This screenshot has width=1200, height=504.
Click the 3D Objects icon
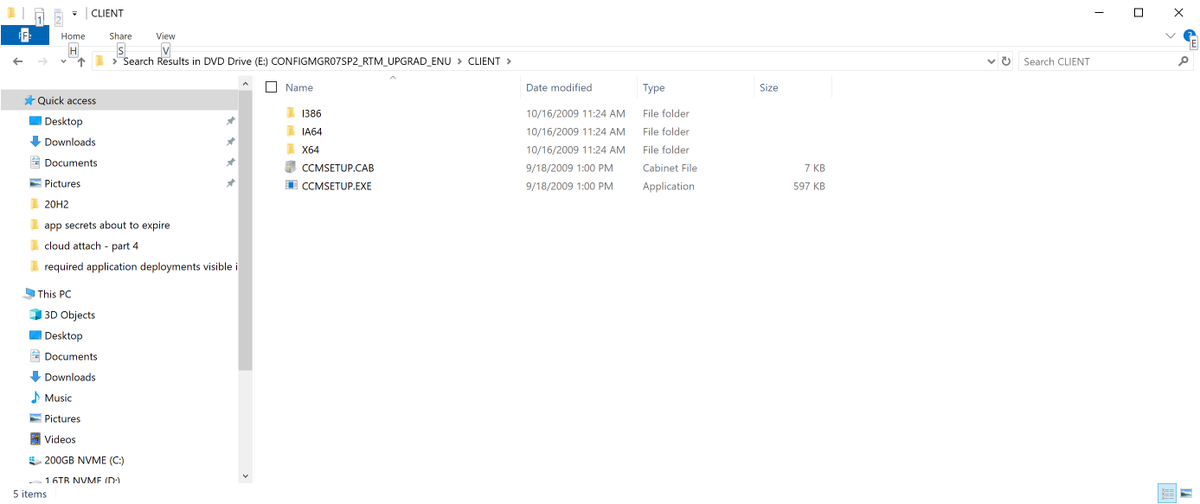coord(36,315)
